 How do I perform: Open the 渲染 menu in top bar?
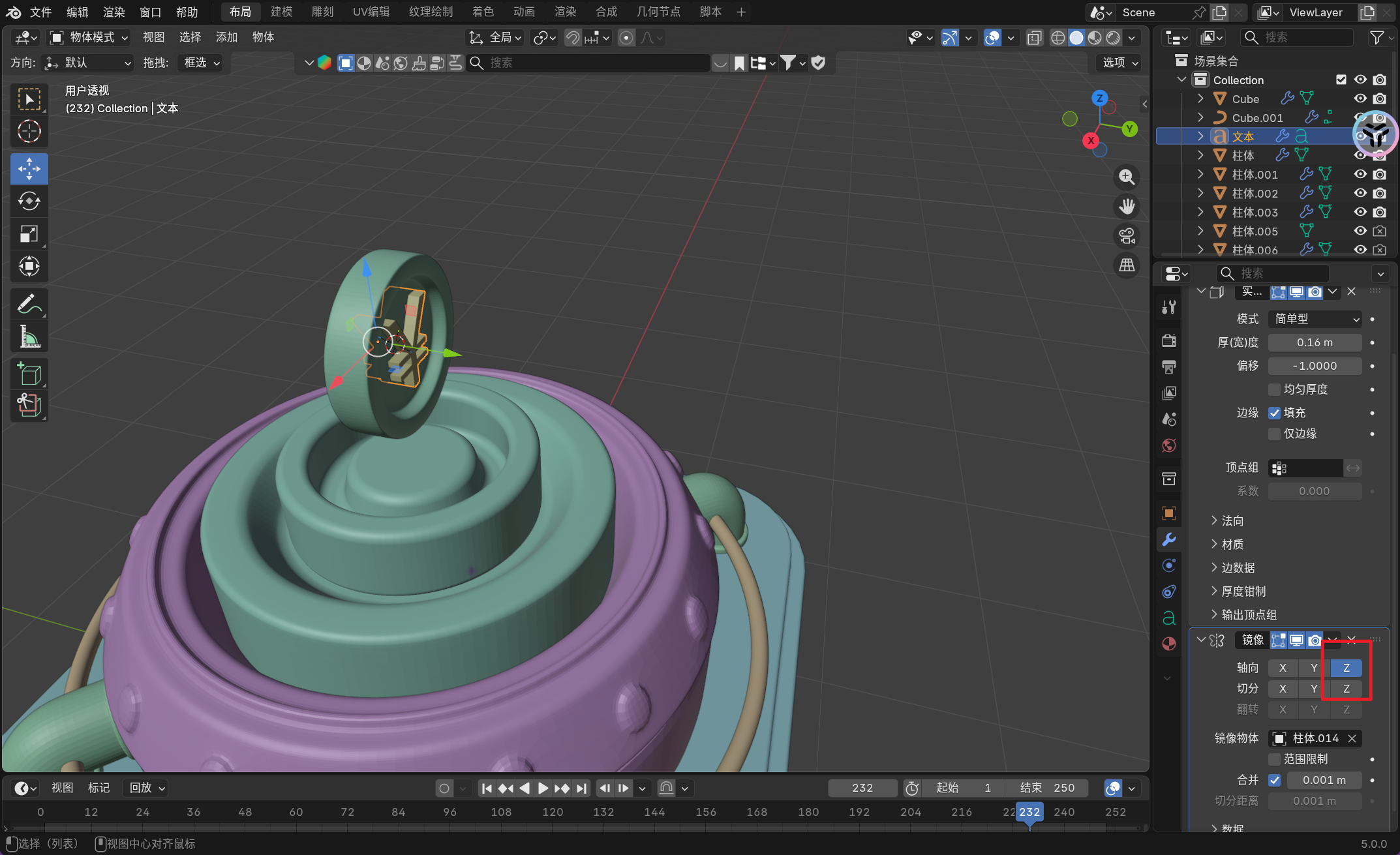(x=114, y=12)
